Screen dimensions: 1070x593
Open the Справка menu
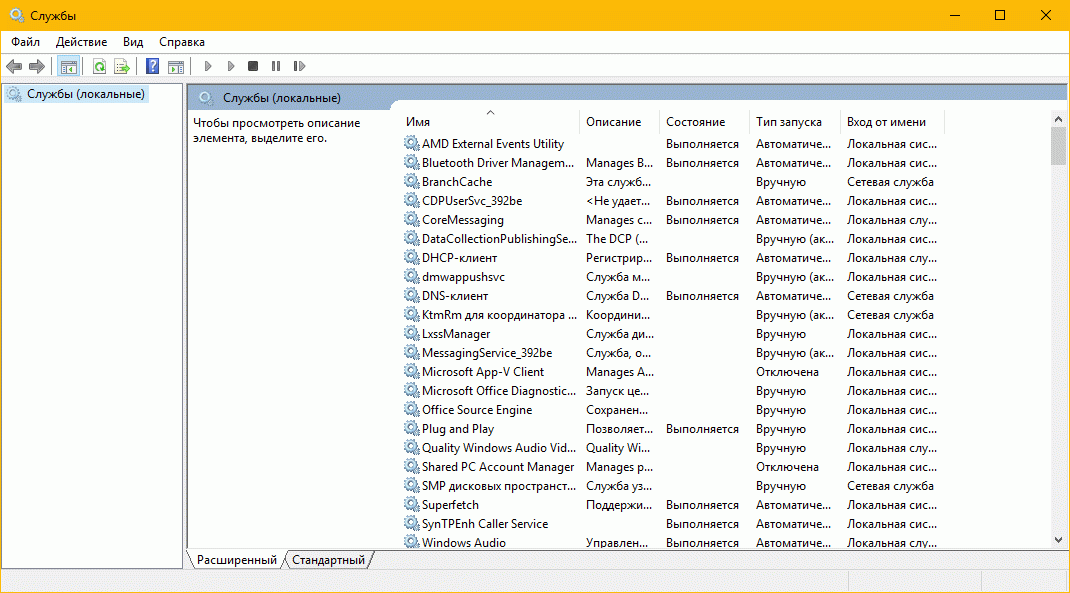coord(181,42)
